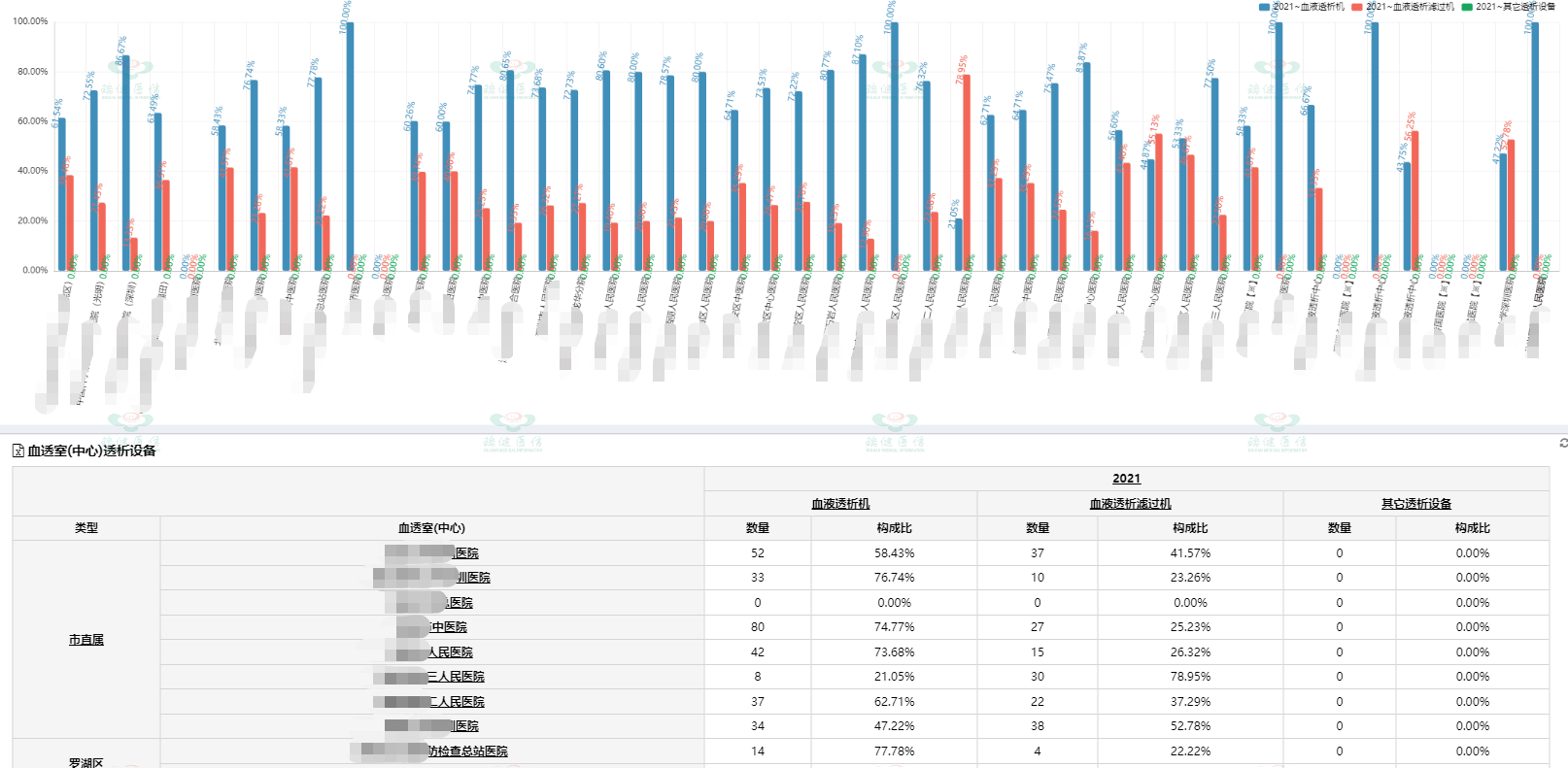
Task: Select the 52.78% table cell
Action: [x=1190, y=726]
